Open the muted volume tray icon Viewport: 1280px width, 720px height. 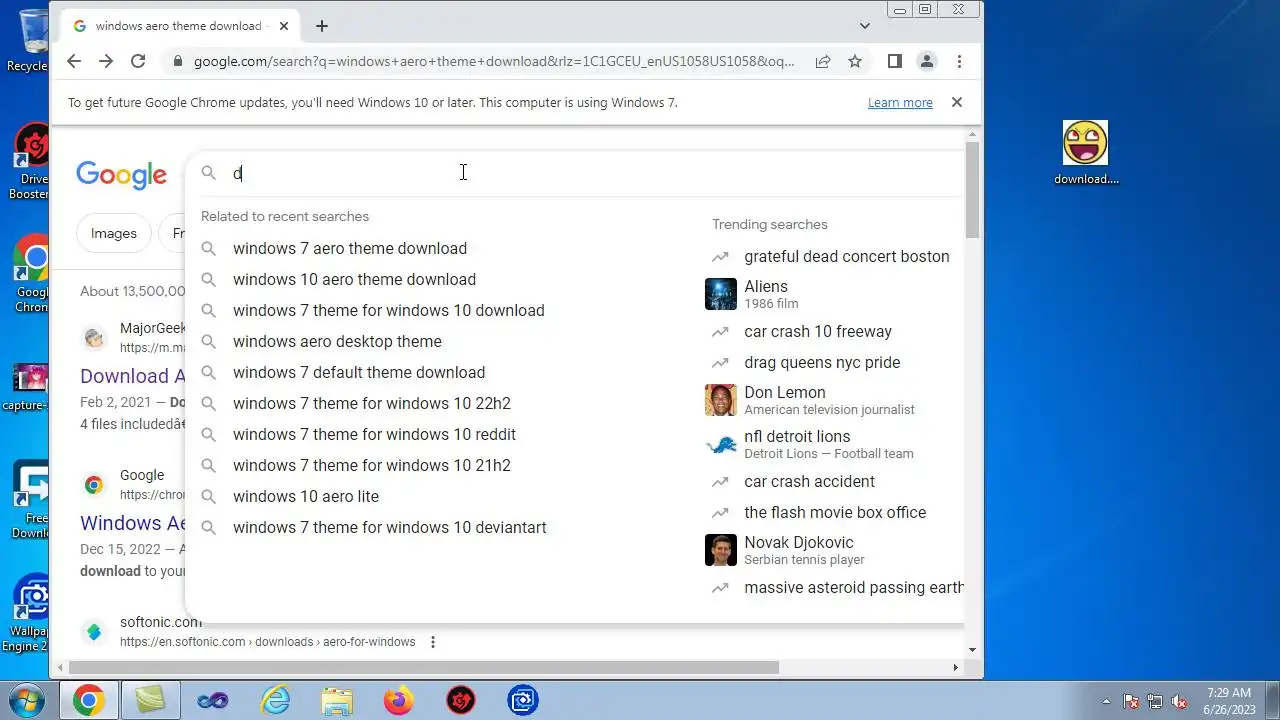(x=1180, y=701)
